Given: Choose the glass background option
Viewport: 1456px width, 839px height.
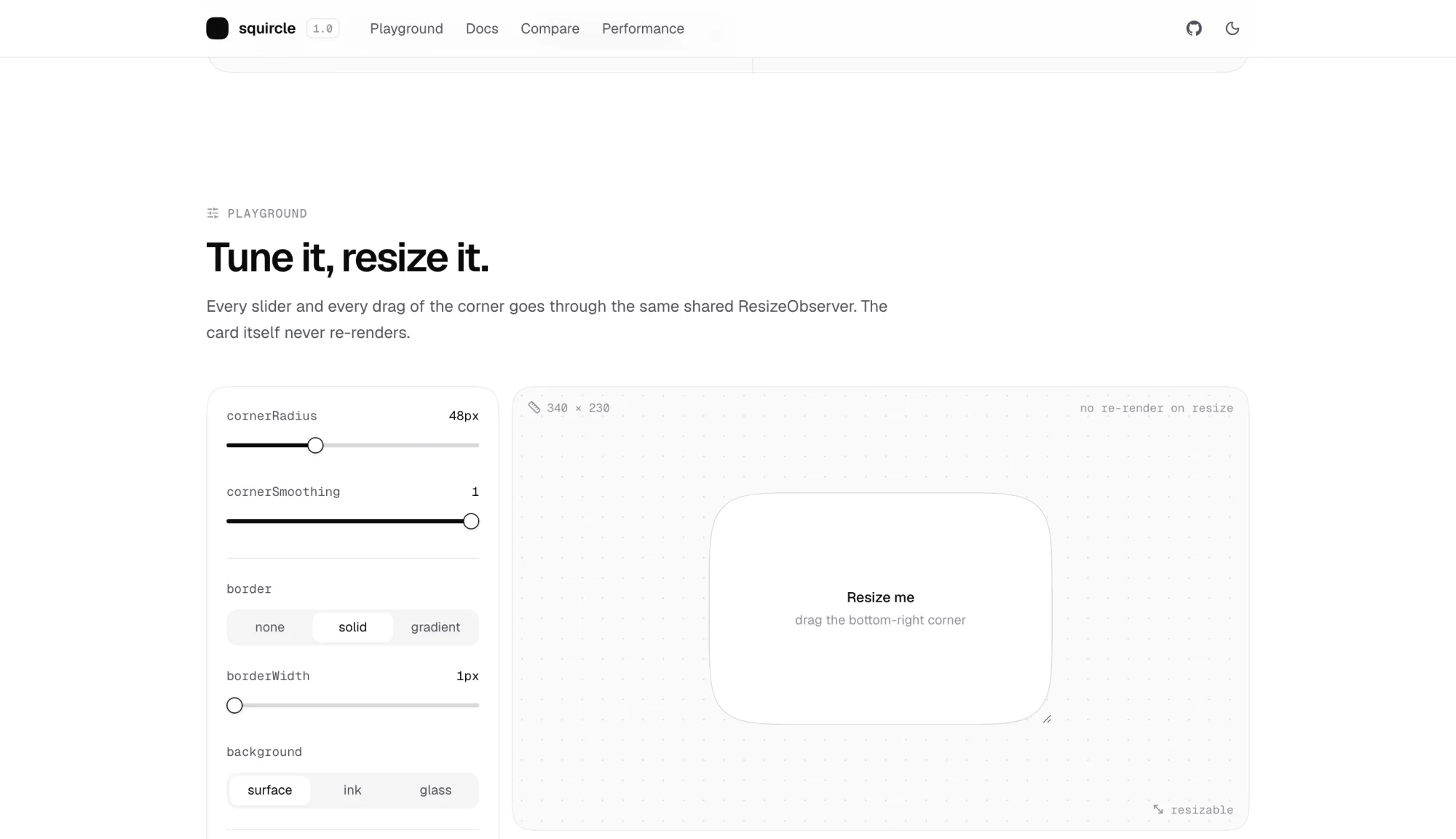Looking at the screenshot, I should (x=435, y=790).
